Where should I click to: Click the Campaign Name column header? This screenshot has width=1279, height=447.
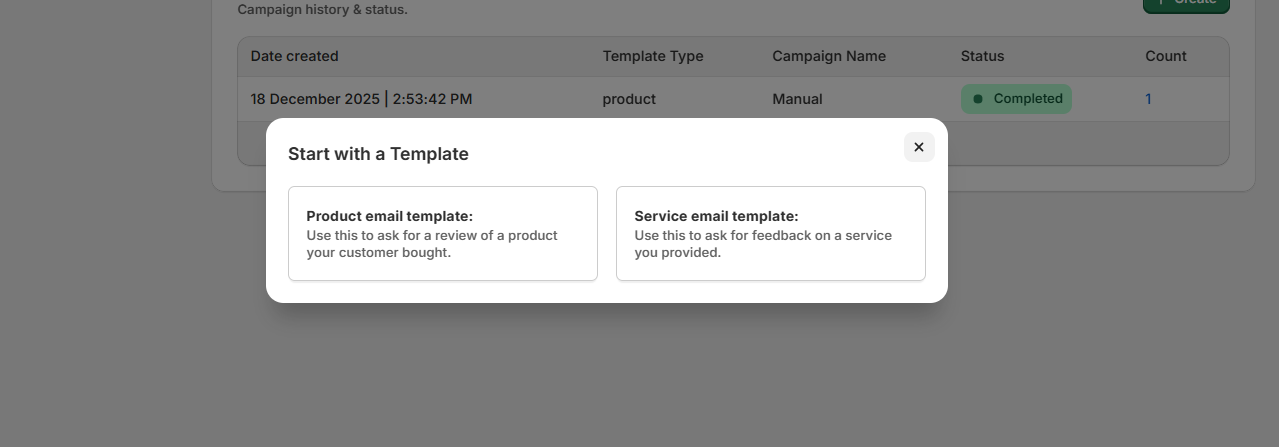pos(828,56)
